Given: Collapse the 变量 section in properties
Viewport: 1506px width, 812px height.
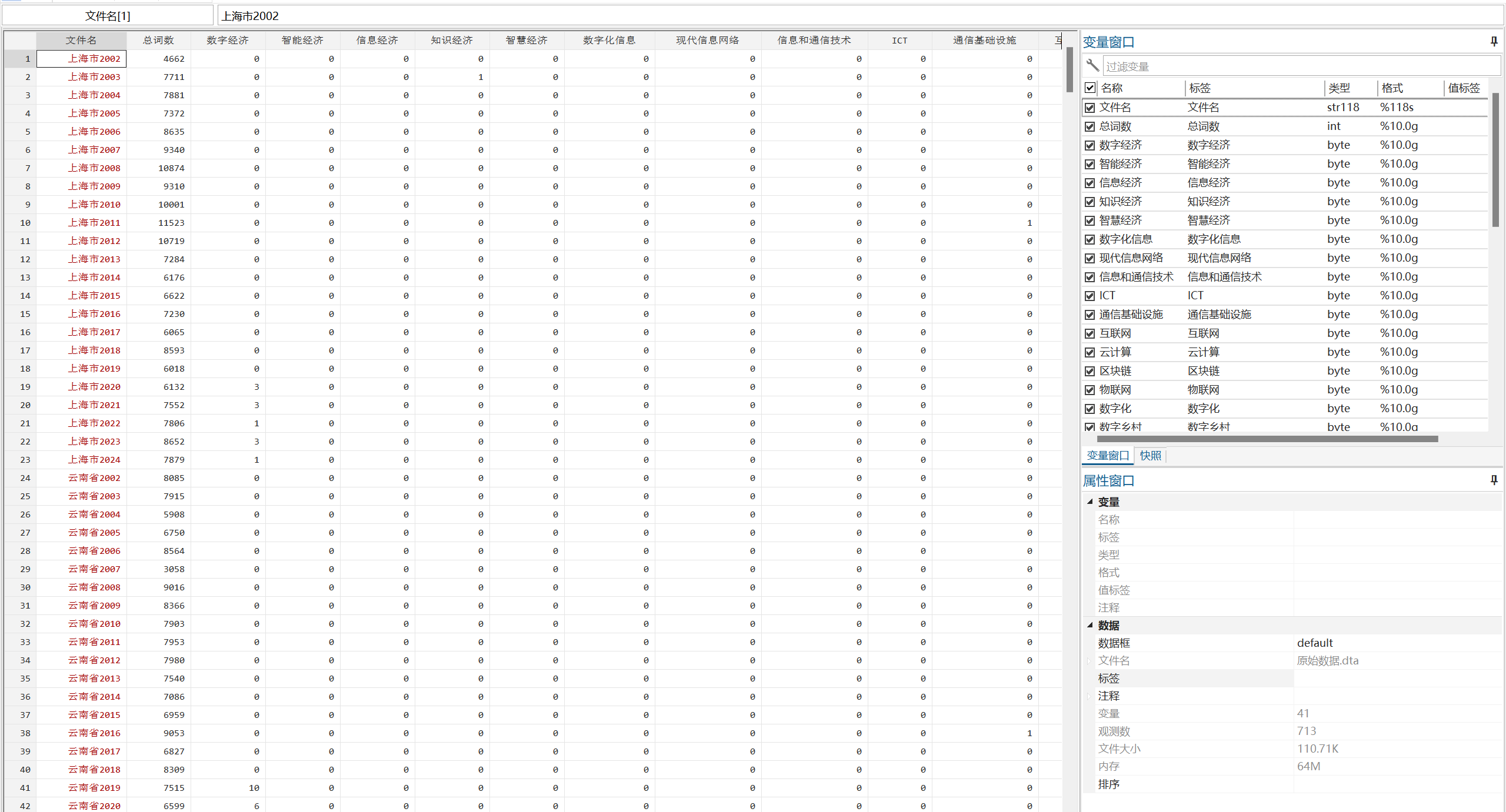Looking at the screenshot, I should coord(1089,502).
